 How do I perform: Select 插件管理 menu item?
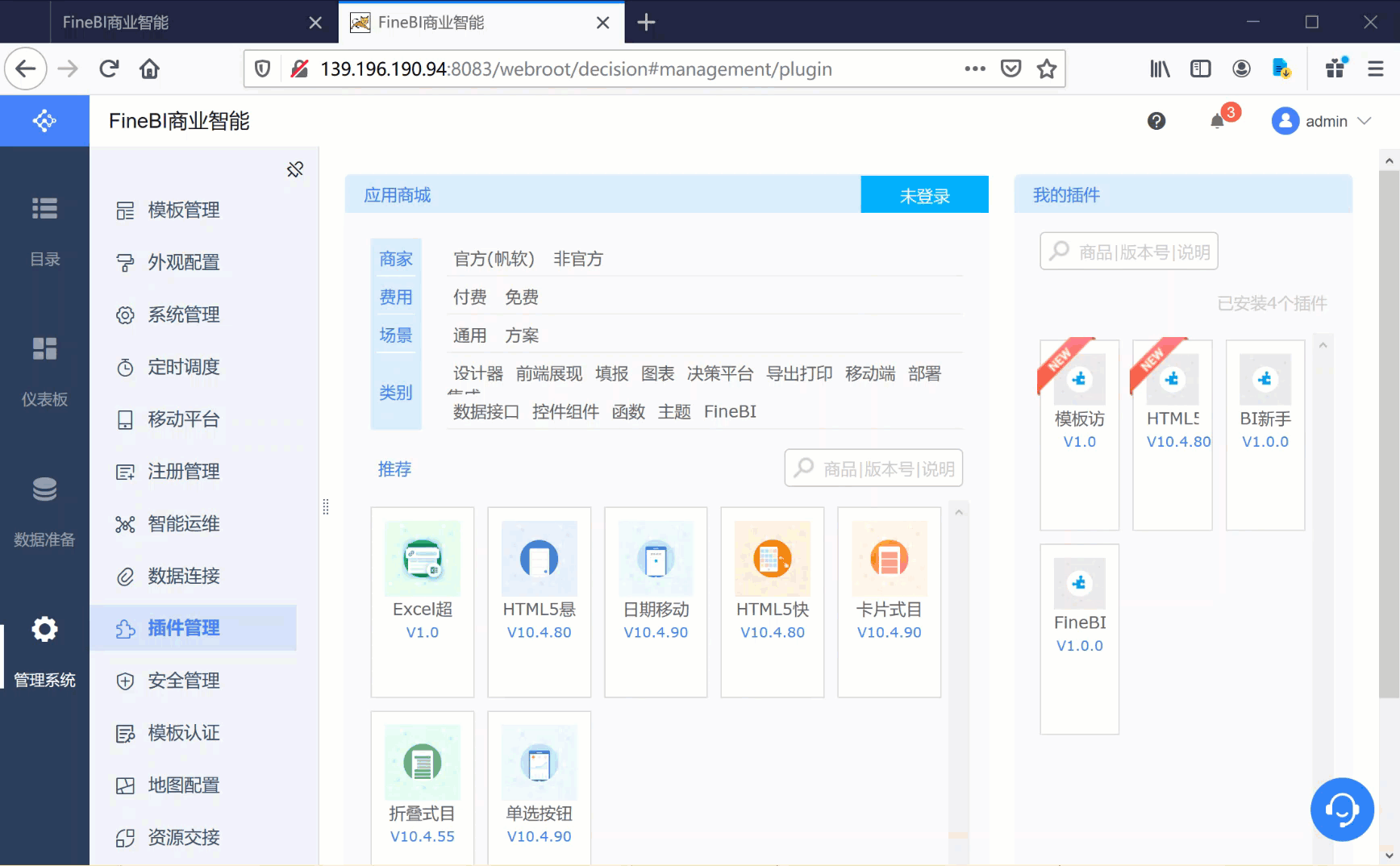194,628
